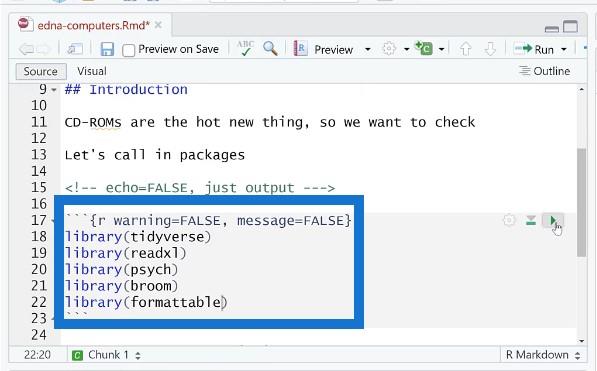Show the document in a new window

tap(75, 49)
